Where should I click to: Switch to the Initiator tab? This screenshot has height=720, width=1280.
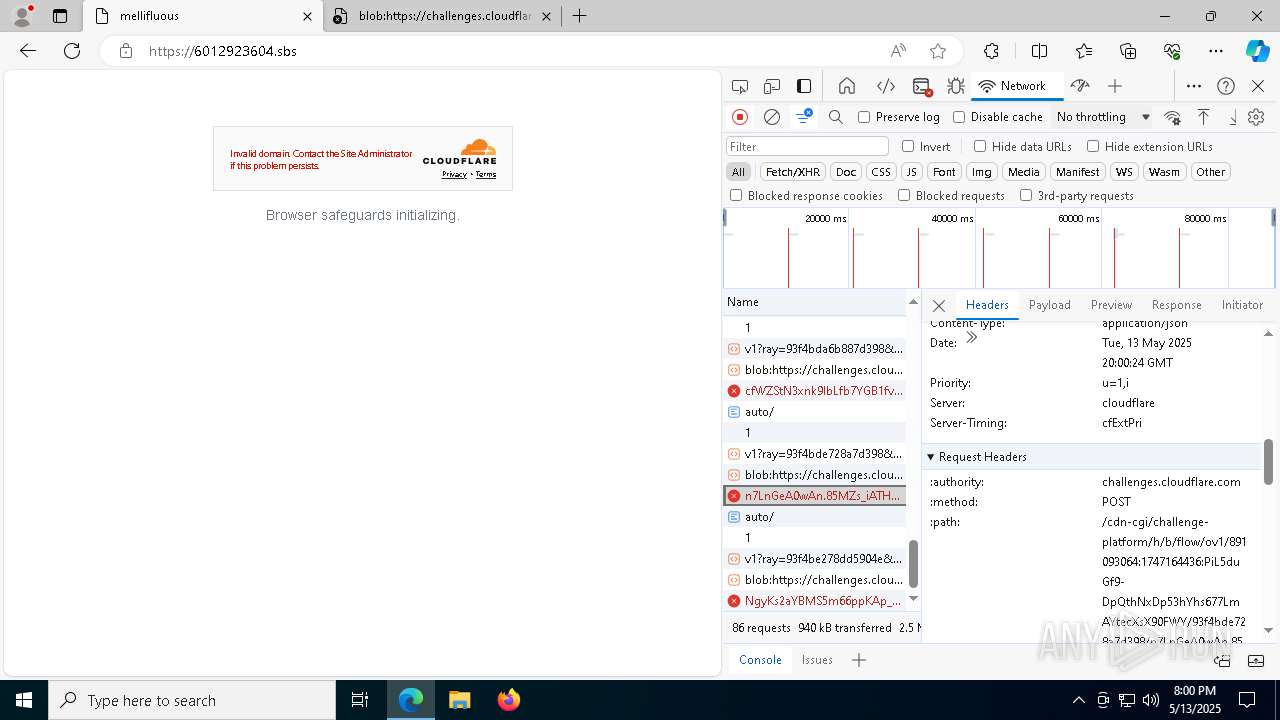[1242, 305]
